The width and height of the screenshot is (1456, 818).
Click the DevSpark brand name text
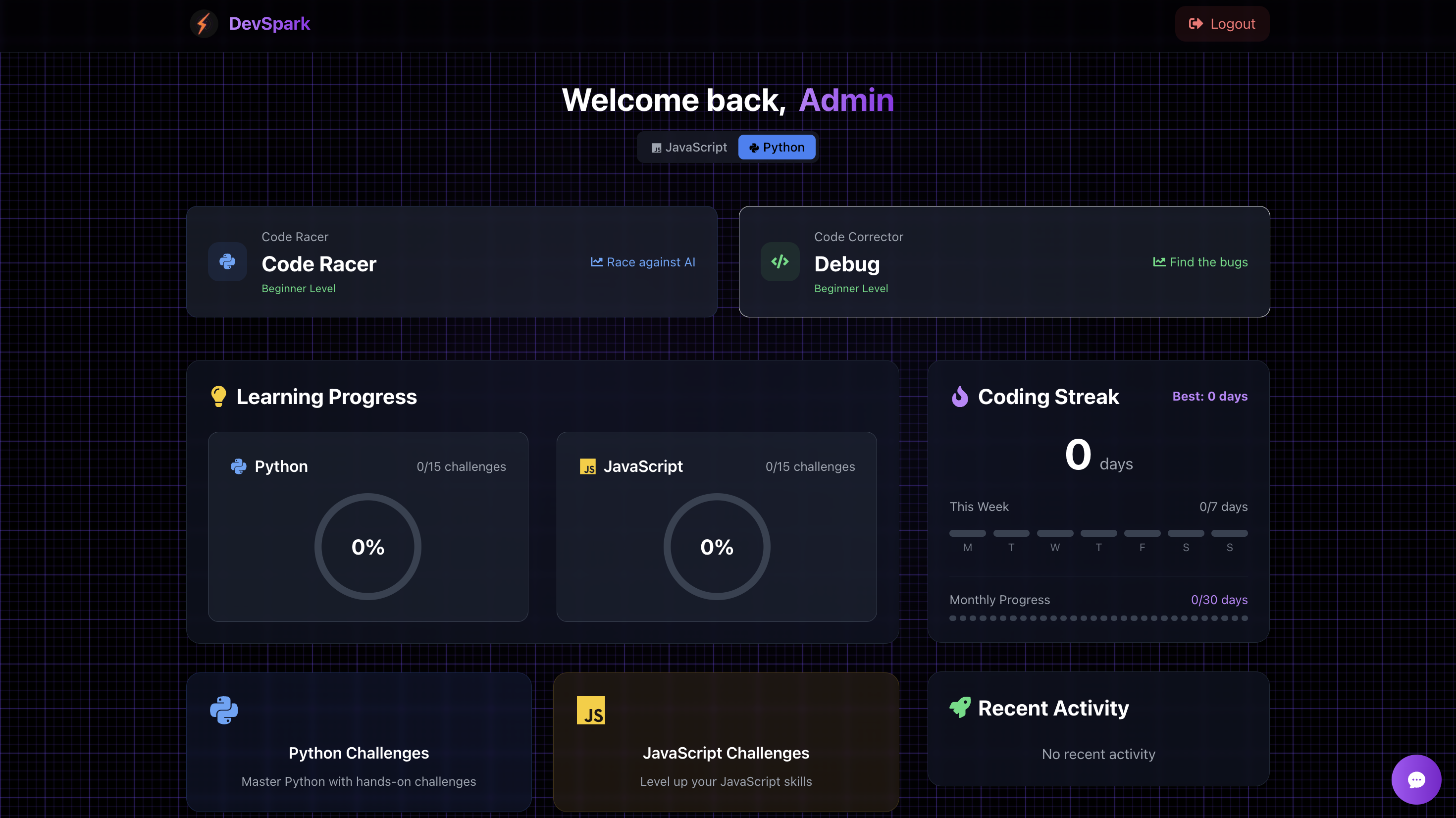[x=269, y=24]
